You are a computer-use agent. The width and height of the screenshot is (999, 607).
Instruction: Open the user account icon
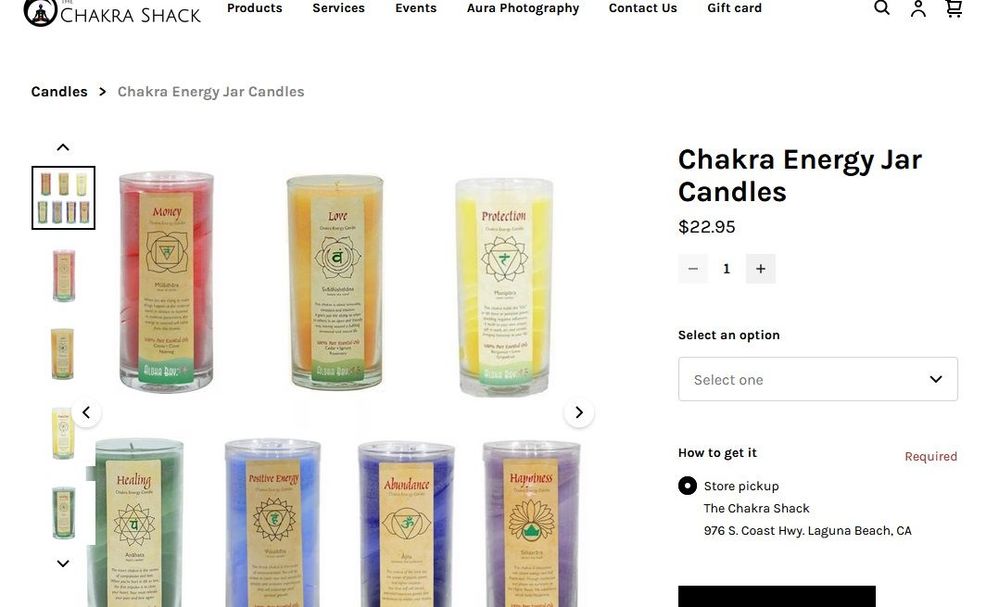pos(918,8)
